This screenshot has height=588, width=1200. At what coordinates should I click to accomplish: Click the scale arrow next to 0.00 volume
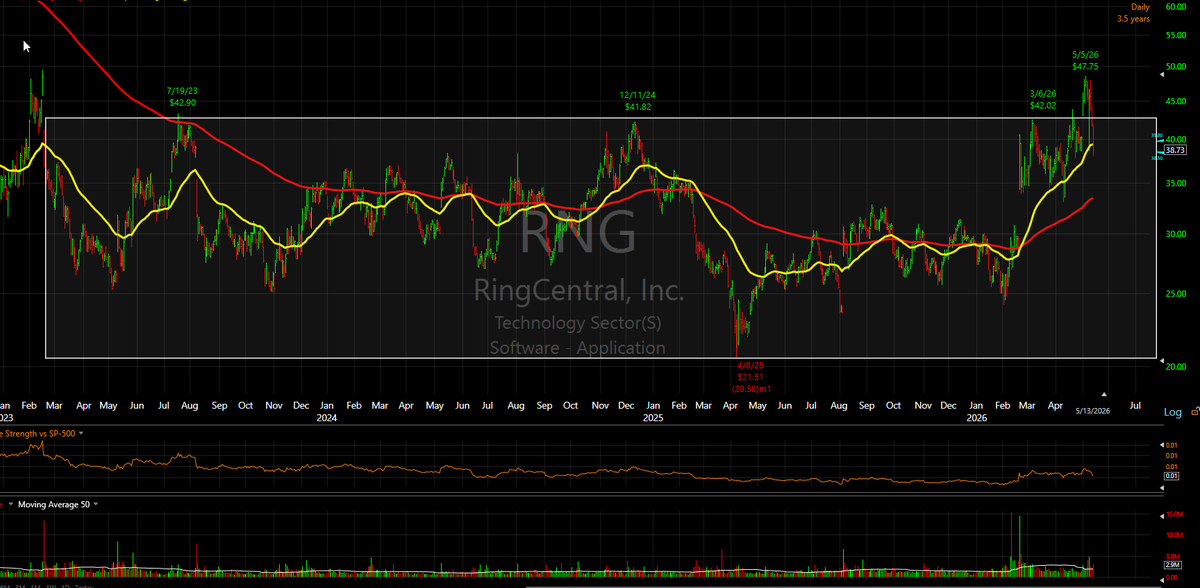tap(1161, 578)
